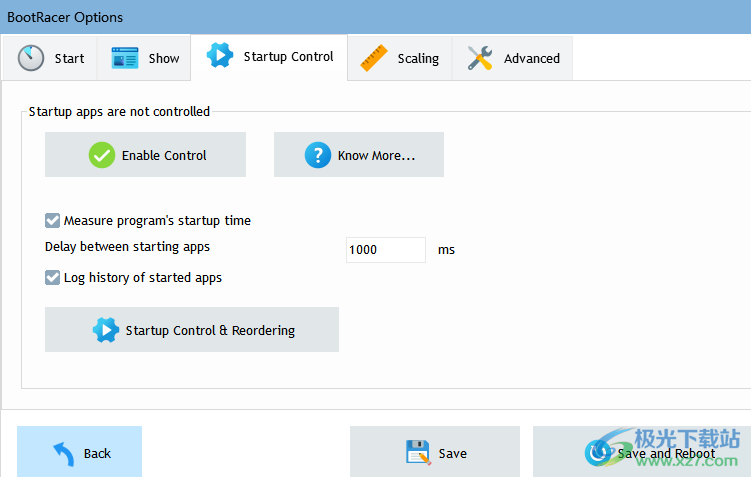Click the Save and Reboot button
This screenshot has width=751, height=477.
coord(642,452)
